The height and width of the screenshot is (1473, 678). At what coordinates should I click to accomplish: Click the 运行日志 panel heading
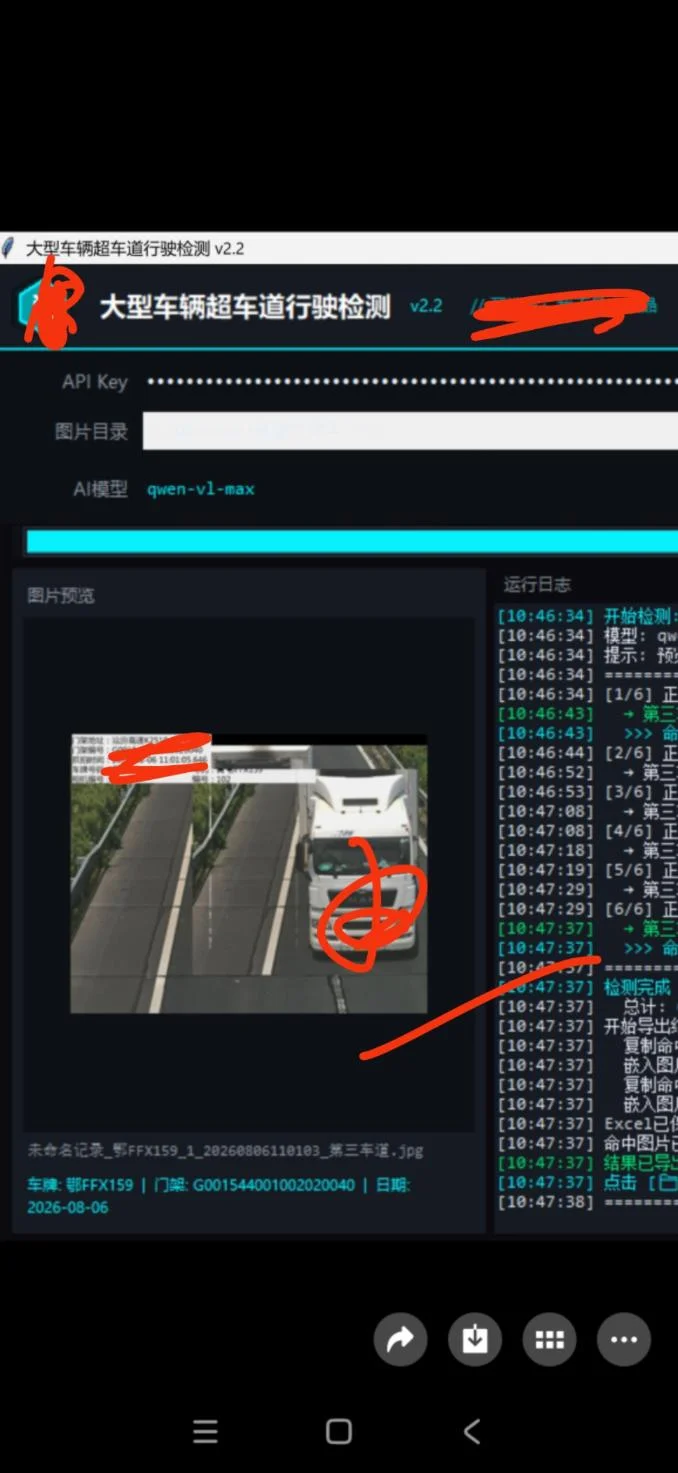point(538,584)
